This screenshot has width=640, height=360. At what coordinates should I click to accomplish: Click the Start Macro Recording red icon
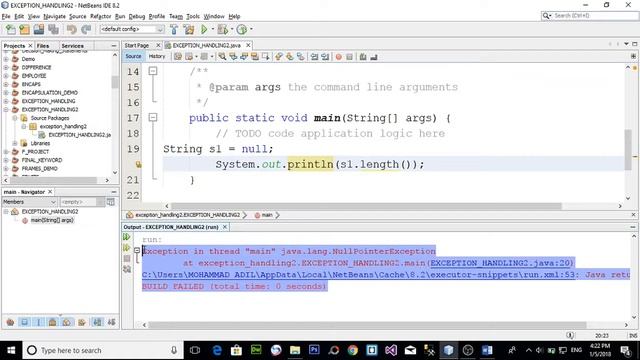338,57
